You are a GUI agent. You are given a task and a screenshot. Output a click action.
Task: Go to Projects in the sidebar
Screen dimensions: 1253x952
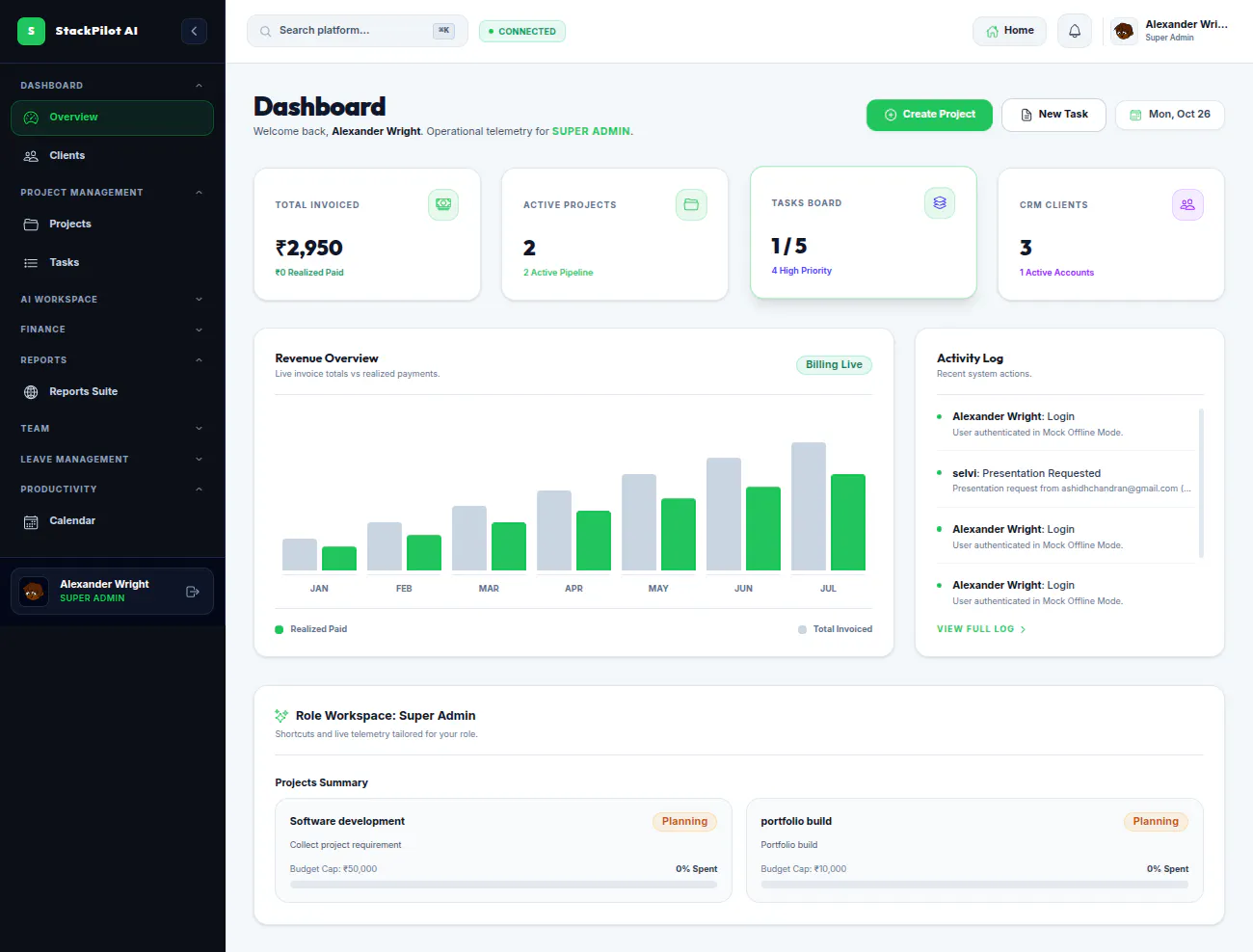112,225
